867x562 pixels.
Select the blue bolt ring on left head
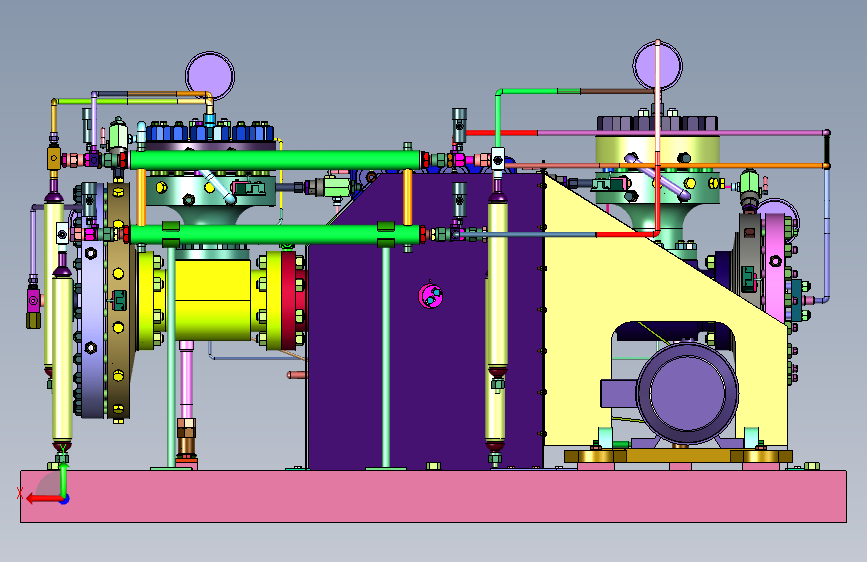pyautogui.click(x=210, y=132)
